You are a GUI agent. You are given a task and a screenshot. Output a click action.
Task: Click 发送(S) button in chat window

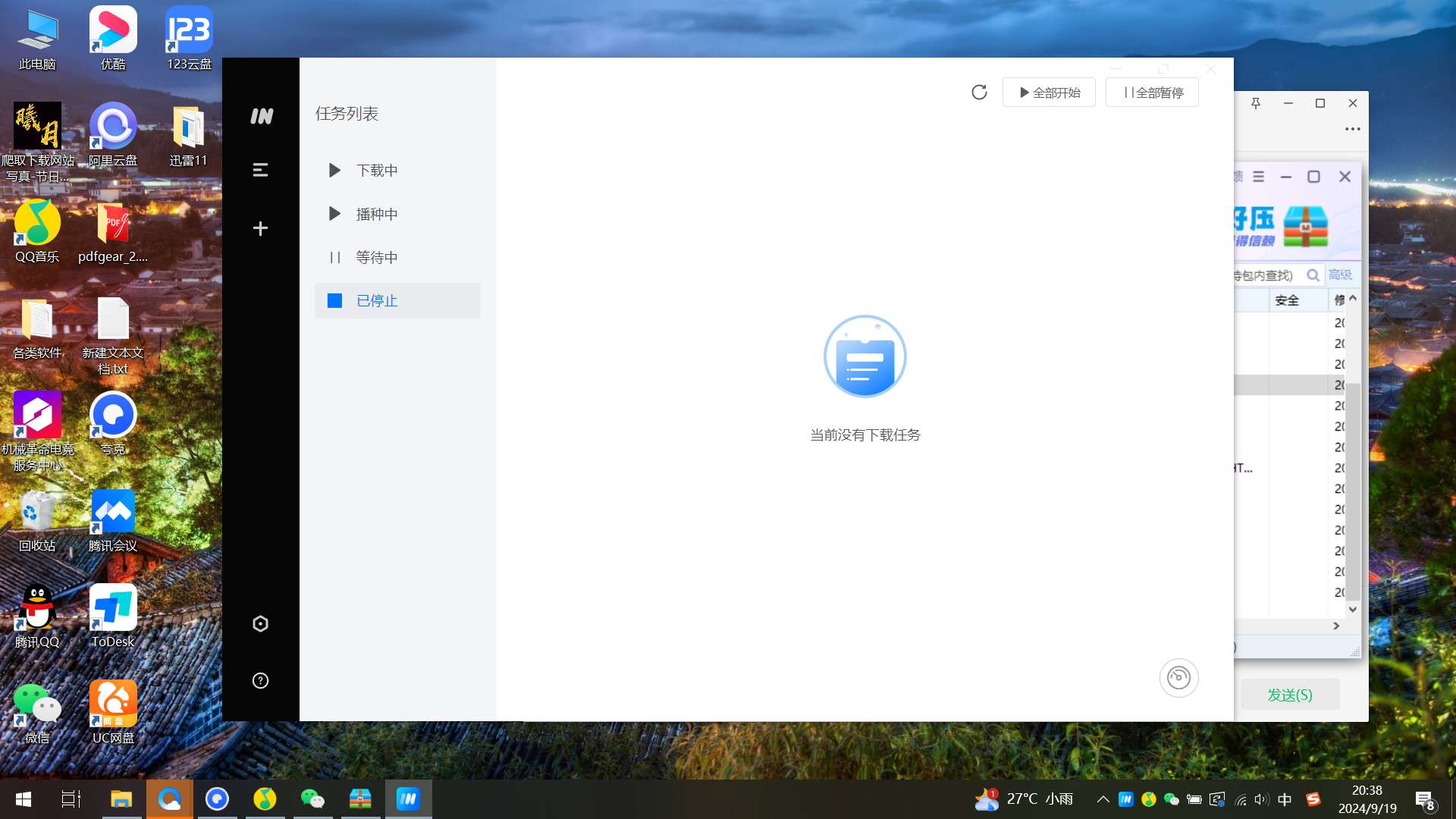coord(1289,695)
